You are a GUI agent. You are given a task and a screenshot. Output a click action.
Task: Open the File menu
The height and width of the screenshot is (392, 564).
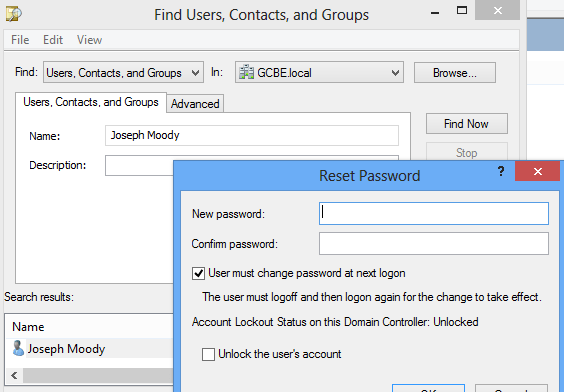tap(20, 40)
